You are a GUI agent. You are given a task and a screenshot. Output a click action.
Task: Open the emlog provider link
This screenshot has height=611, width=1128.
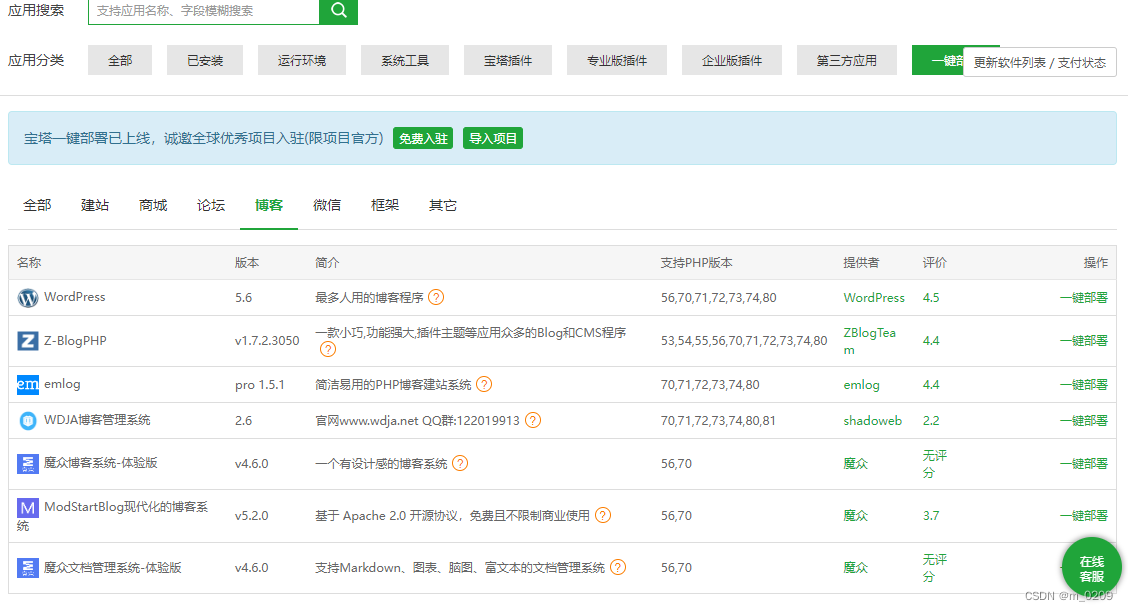coord(861,384)
